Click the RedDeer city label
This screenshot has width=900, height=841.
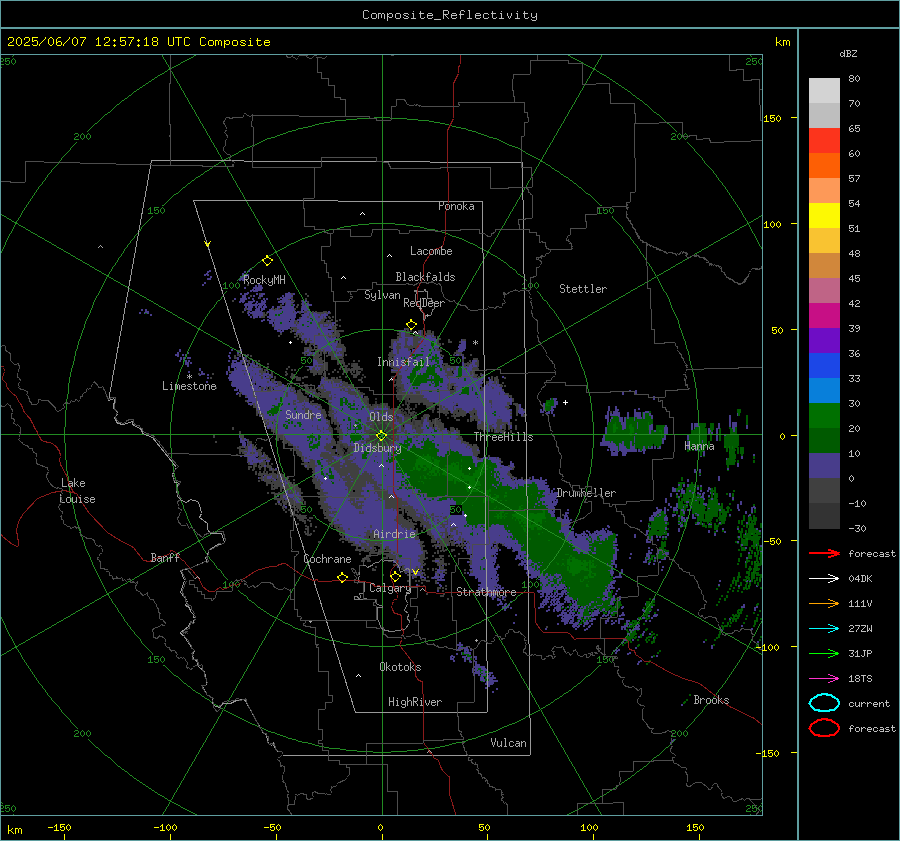pos(424,303)
